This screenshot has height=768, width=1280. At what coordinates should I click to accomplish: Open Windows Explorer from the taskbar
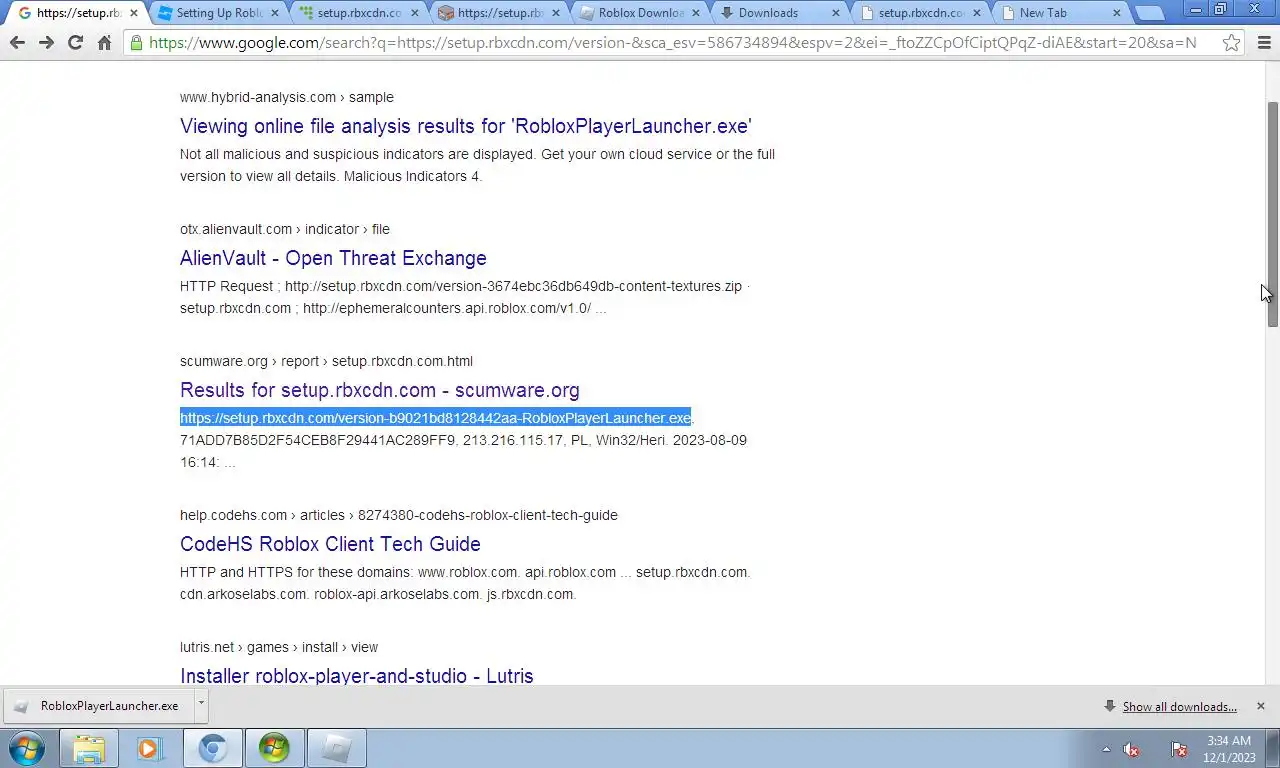point(89,748)
